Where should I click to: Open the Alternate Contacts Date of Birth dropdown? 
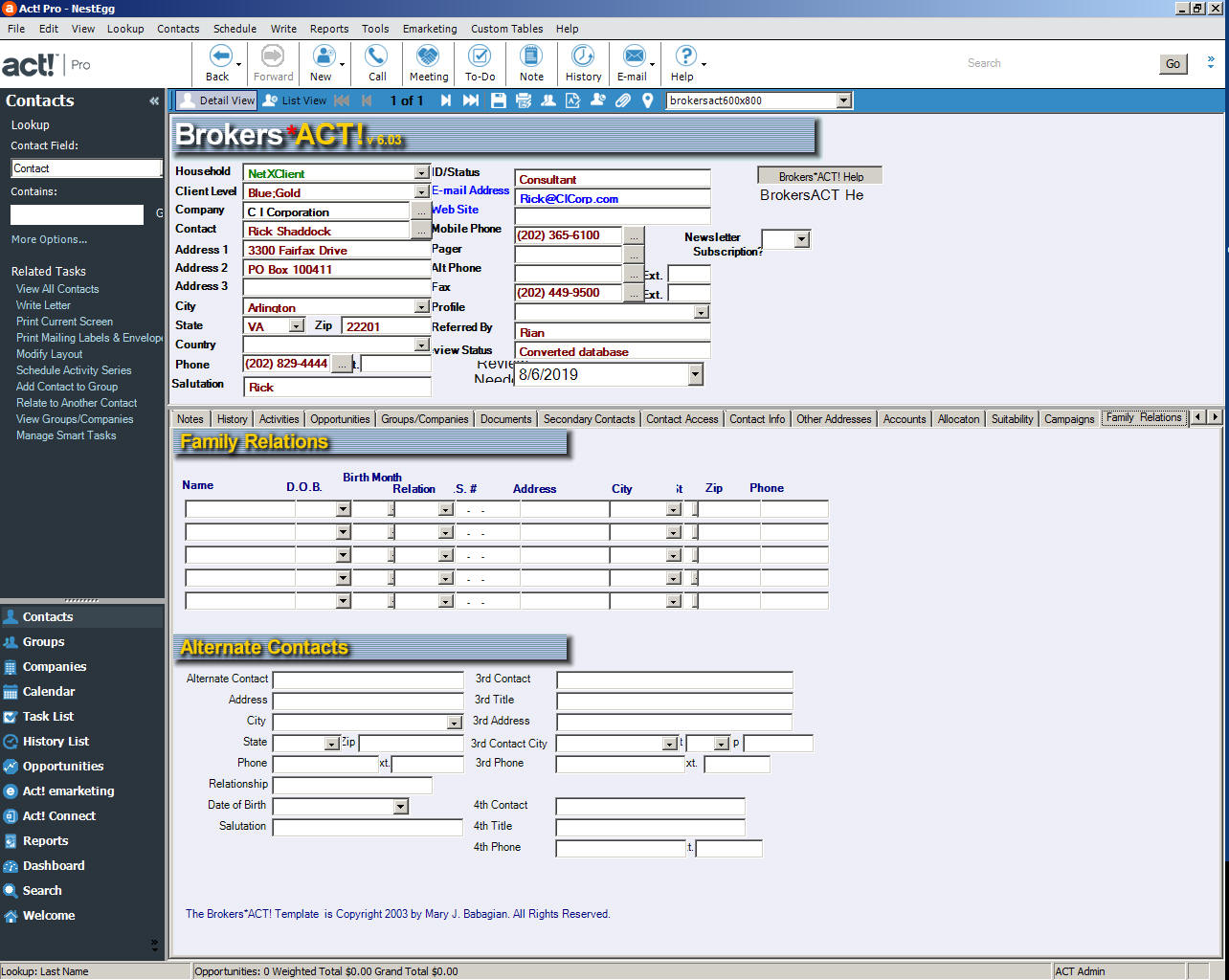[x=401, y=807]
